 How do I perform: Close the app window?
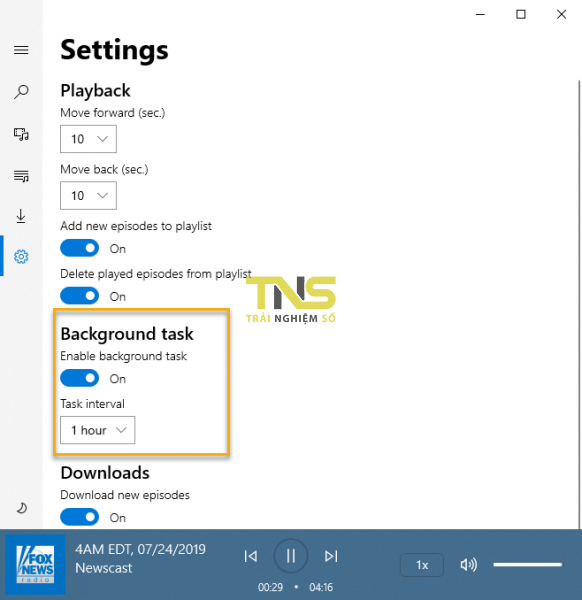pos(561,15)
